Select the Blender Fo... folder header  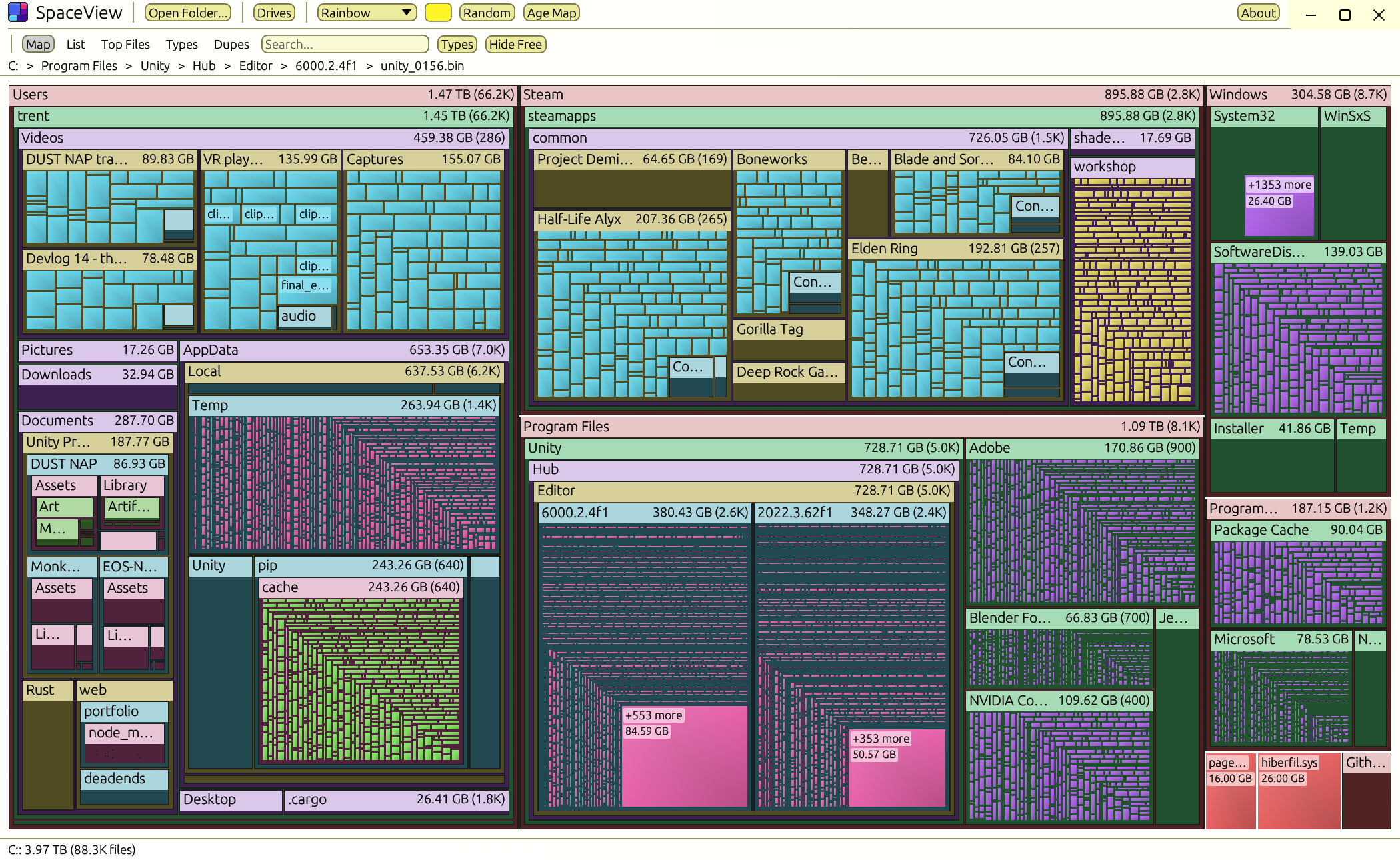[1059, 617]
